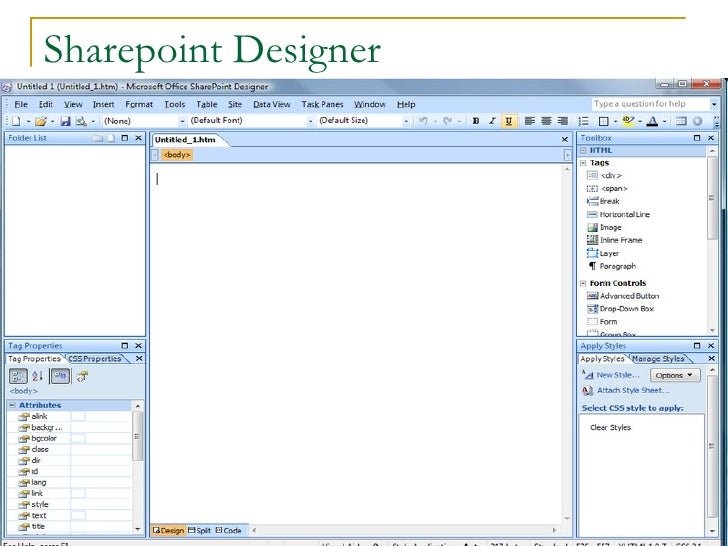Screen dimensions: 728x546
Task: Click the Undo arrow icon
Action: pyautogui.click(x=423, y=121)
